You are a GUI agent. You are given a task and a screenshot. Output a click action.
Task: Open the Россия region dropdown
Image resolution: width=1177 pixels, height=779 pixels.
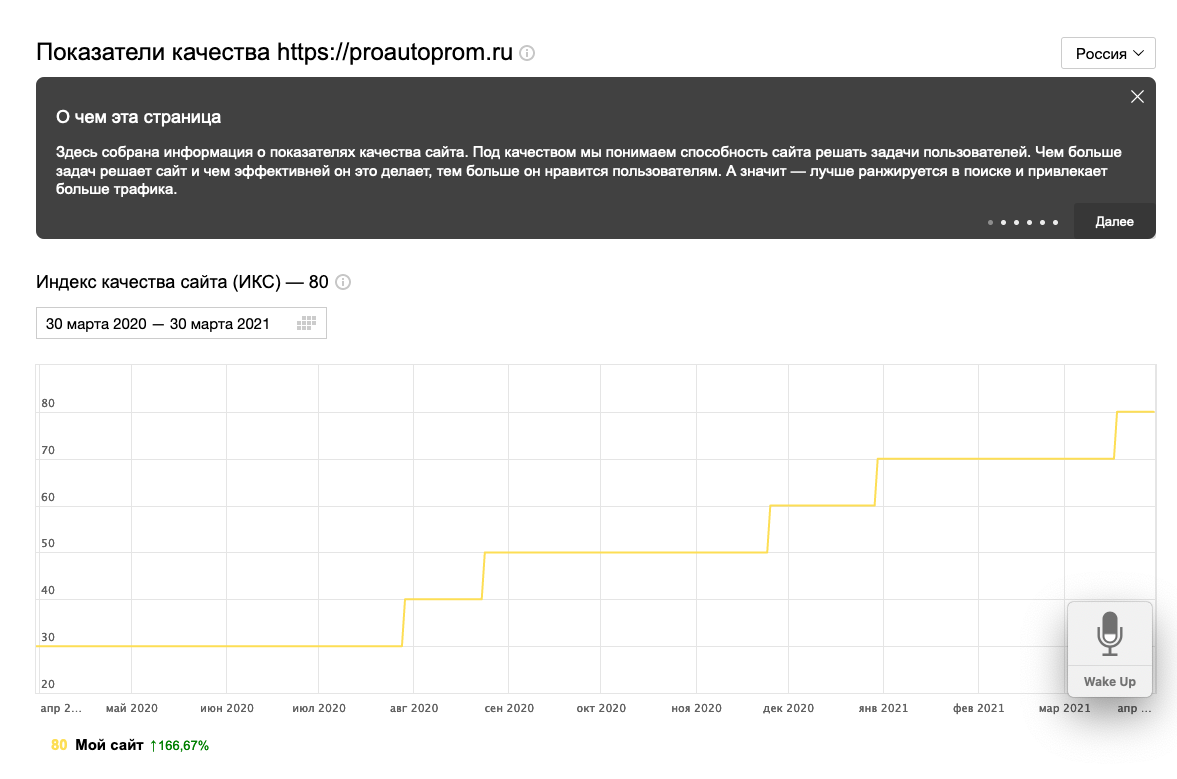click(x=1108, y=53)
